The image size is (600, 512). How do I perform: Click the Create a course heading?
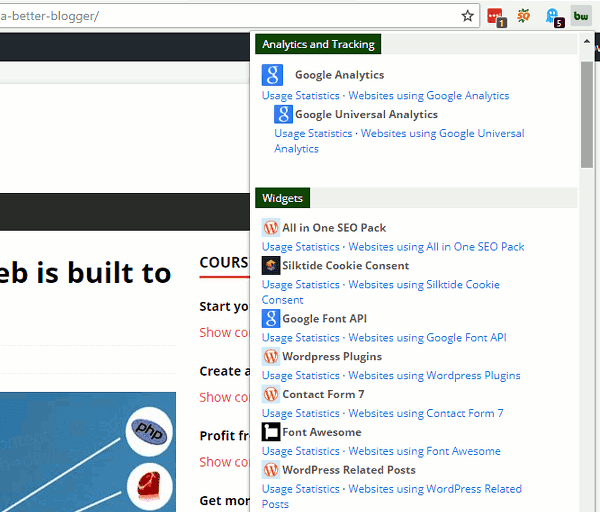coord(224,371)
